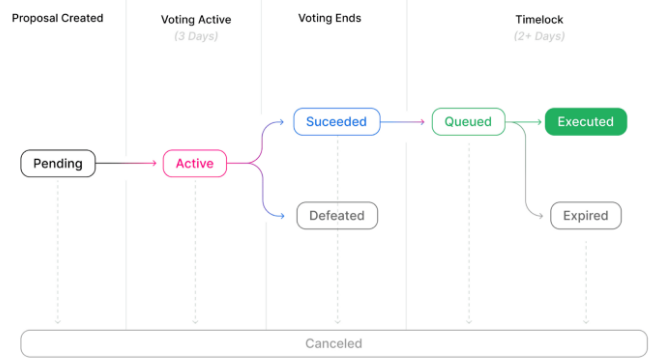Click the wide Canceled bar

point(334,343)
